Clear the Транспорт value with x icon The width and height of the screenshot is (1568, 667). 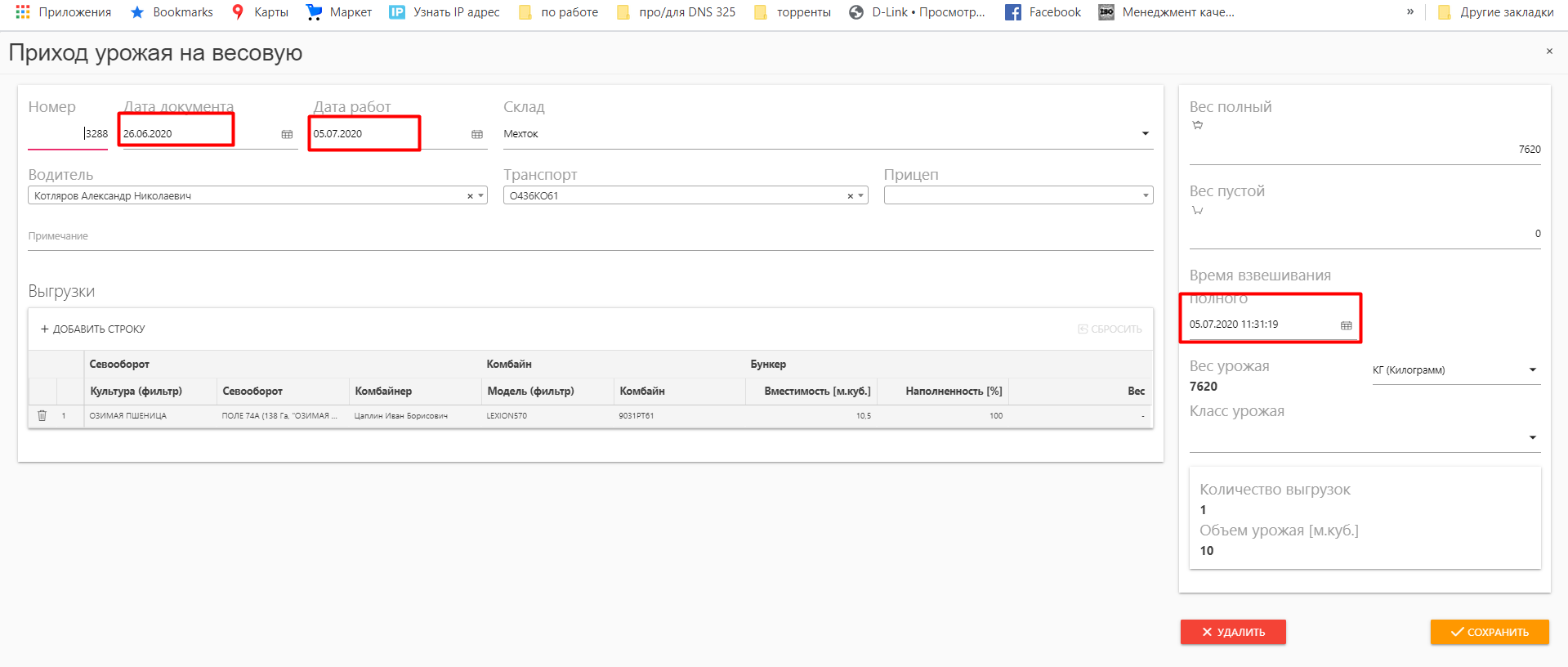pyautogui.click(x=850, y=196)
